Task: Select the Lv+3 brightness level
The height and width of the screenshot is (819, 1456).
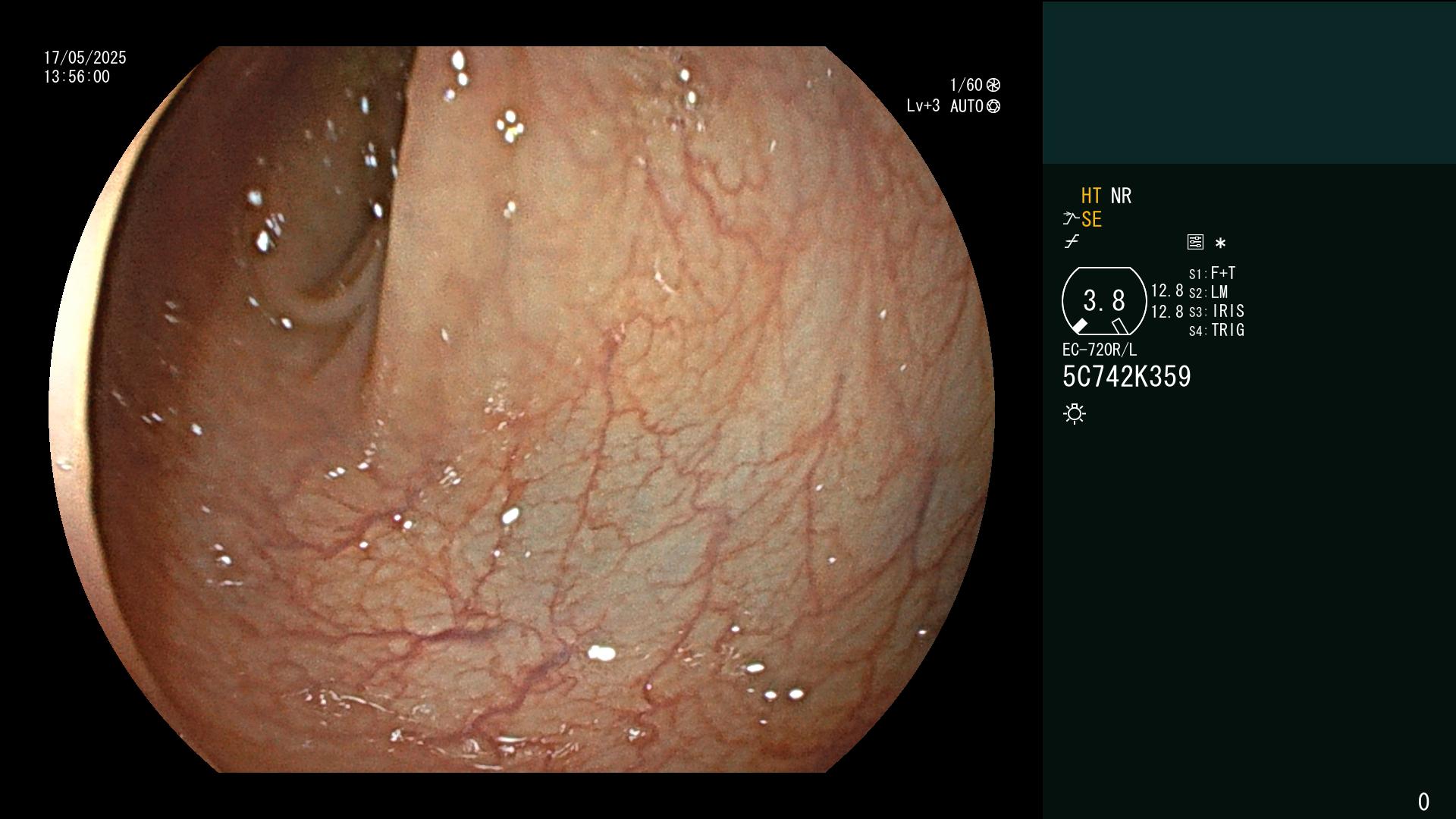Action: point(923,106)
